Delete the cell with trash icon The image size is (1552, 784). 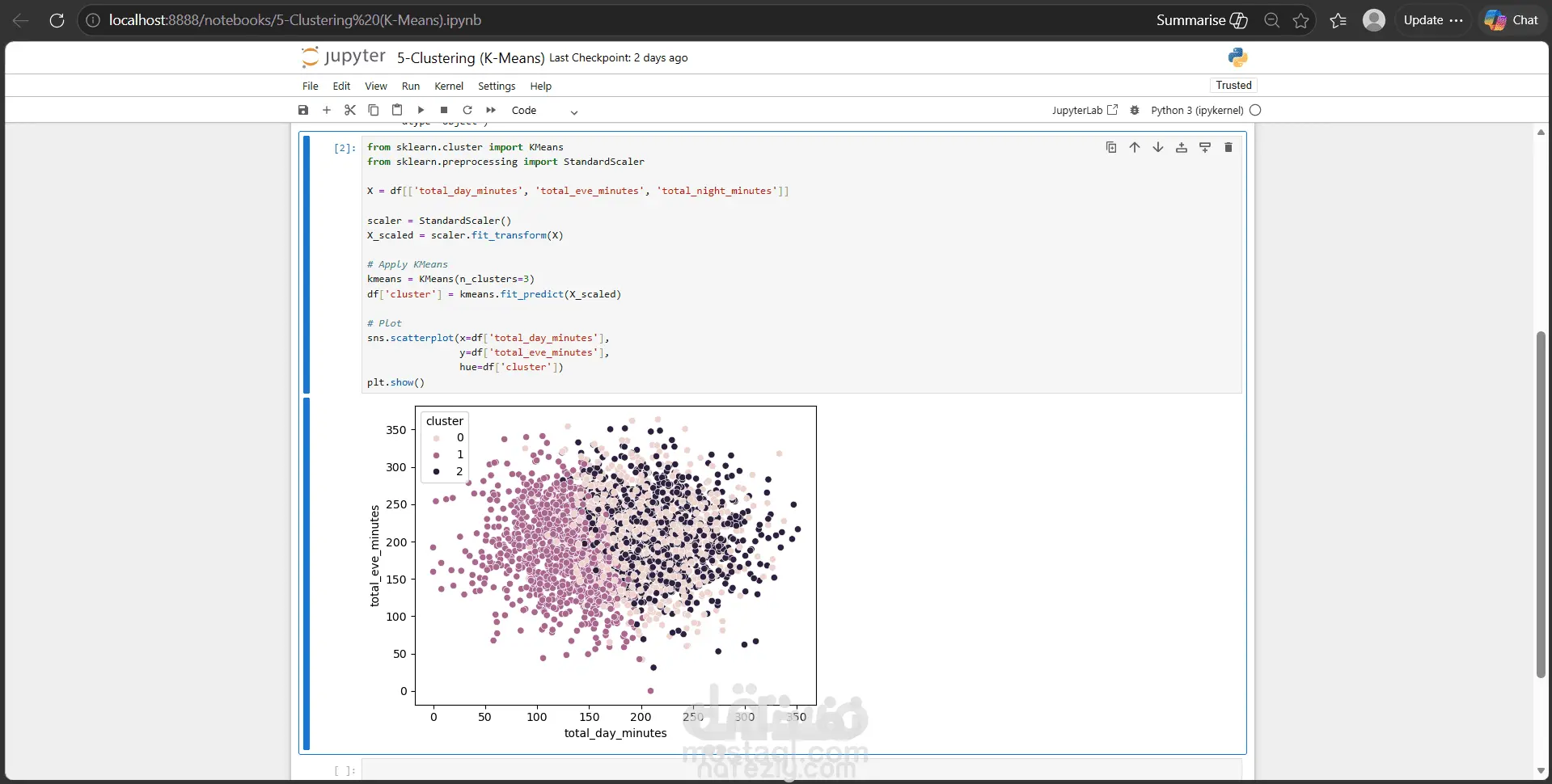pos(1228,147)
